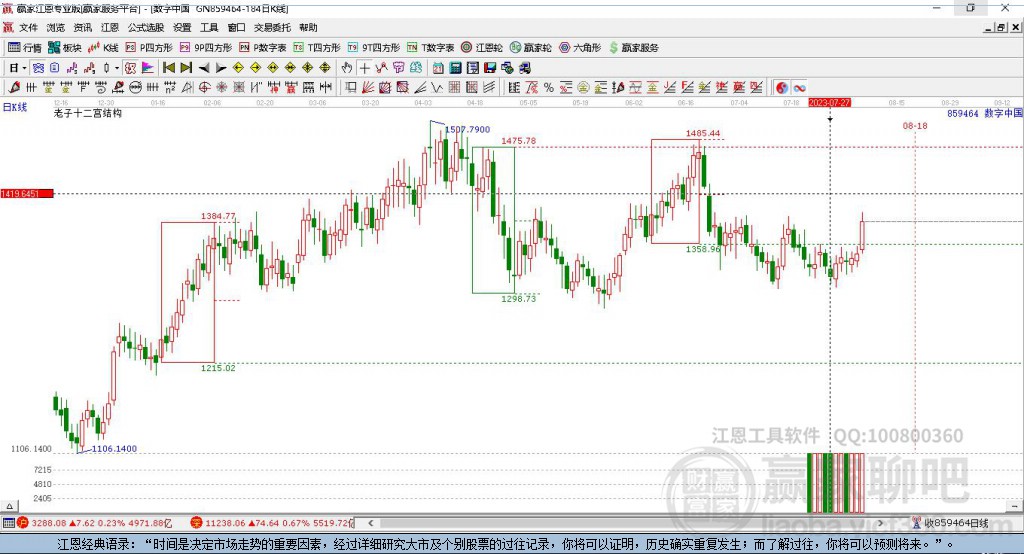Click the 收859464日线 status entry
Screen dimensions: 1024x554
[x=951, y=523]
